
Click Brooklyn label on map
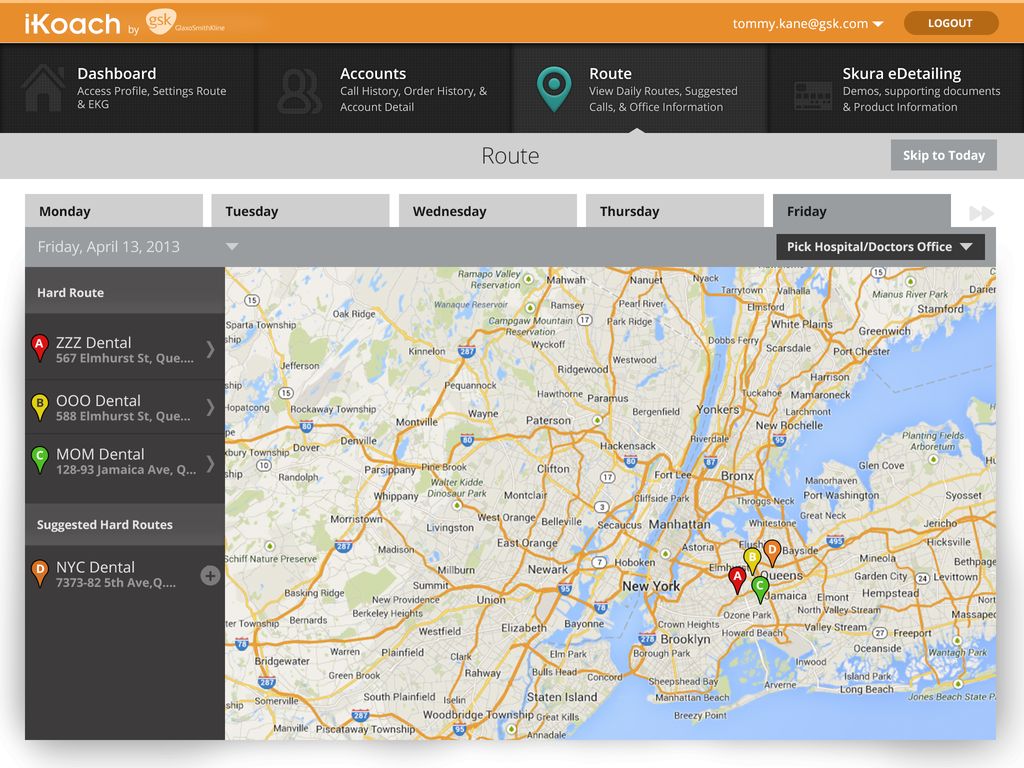click(684, 639)
